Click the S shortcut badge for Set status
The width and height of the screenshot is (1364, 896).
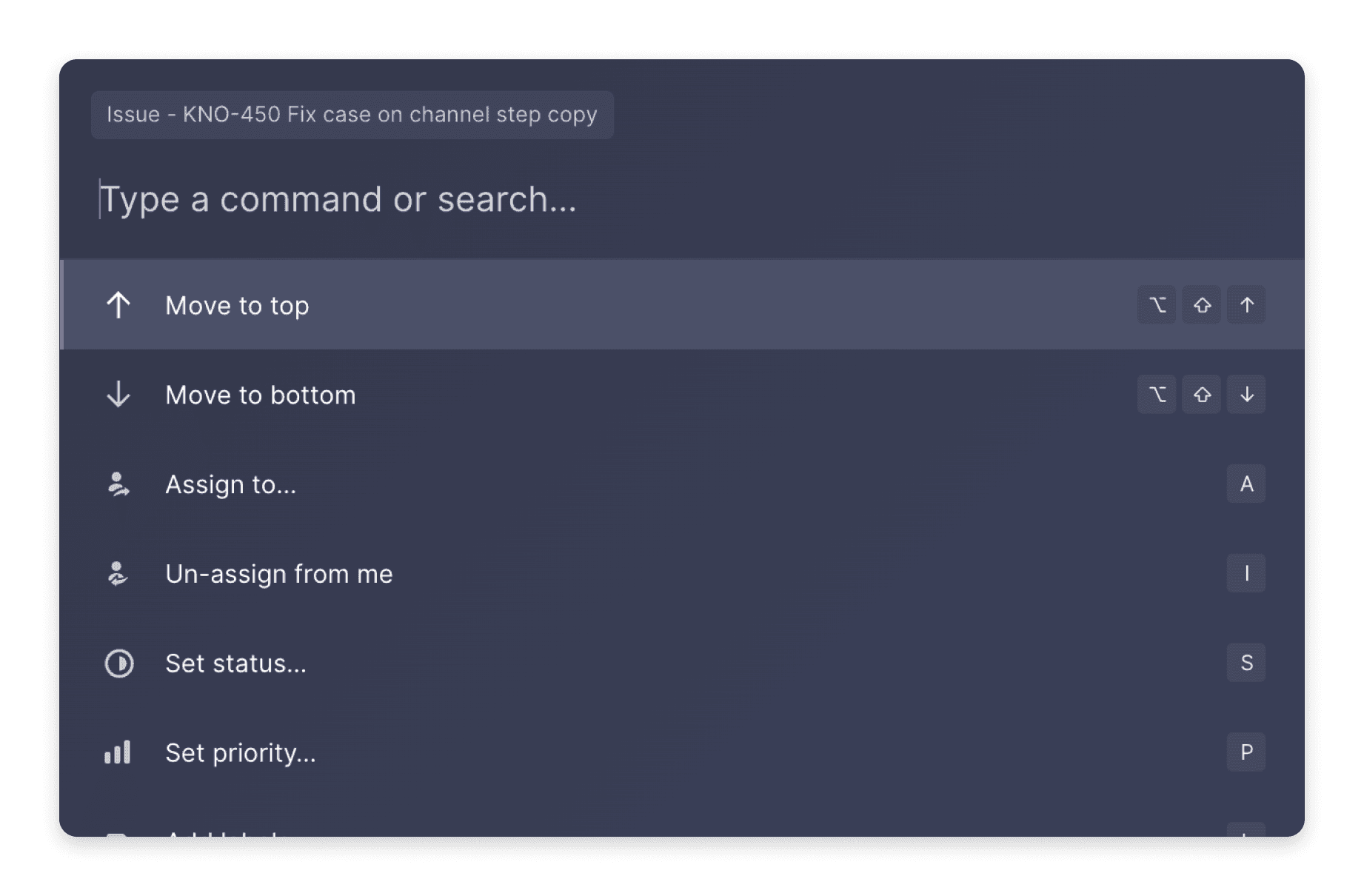pos(1246,663)
